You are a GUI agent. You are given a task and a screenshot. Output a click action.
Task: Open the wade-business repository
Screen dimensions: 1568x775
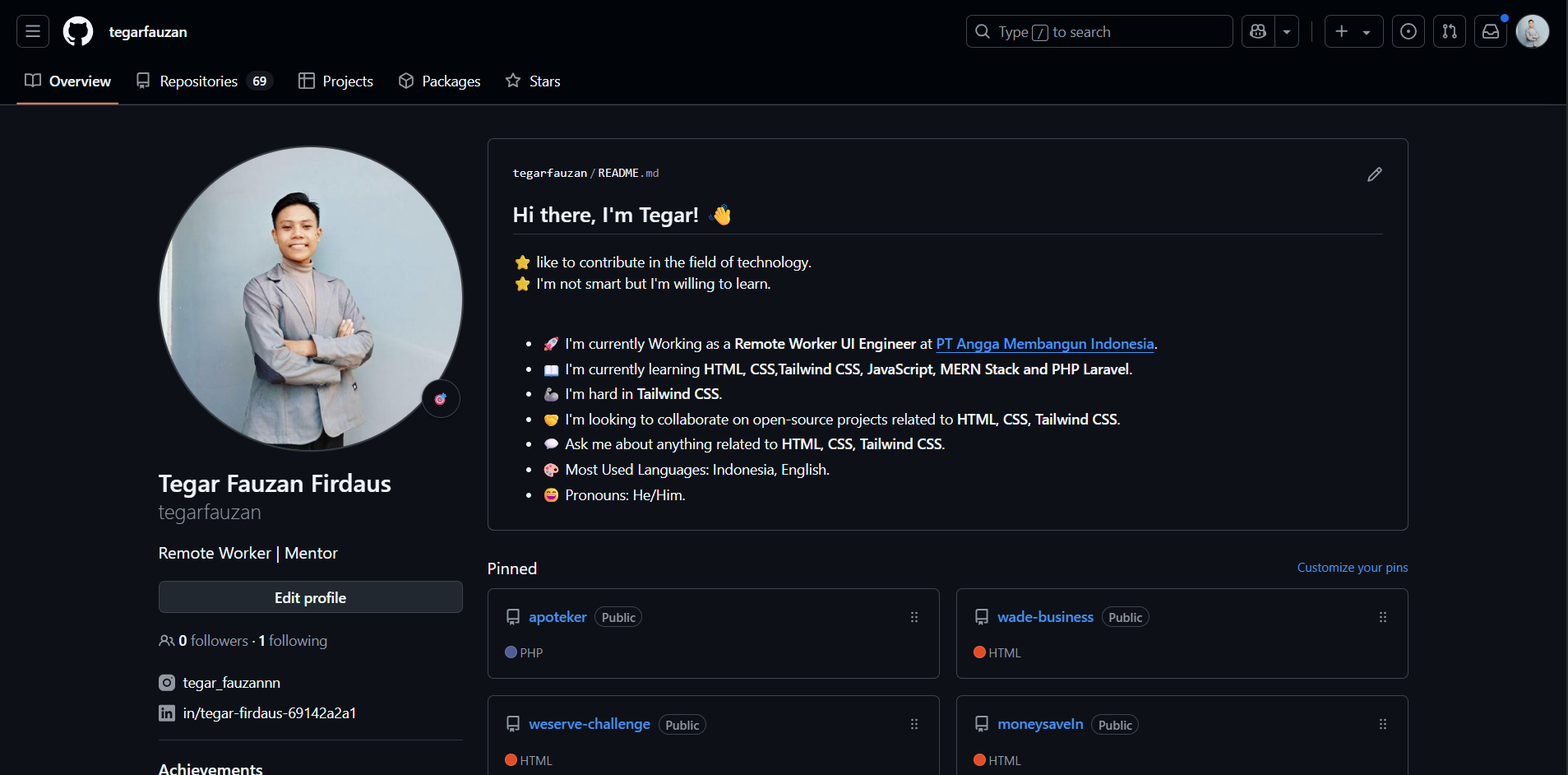[1045, 617]
